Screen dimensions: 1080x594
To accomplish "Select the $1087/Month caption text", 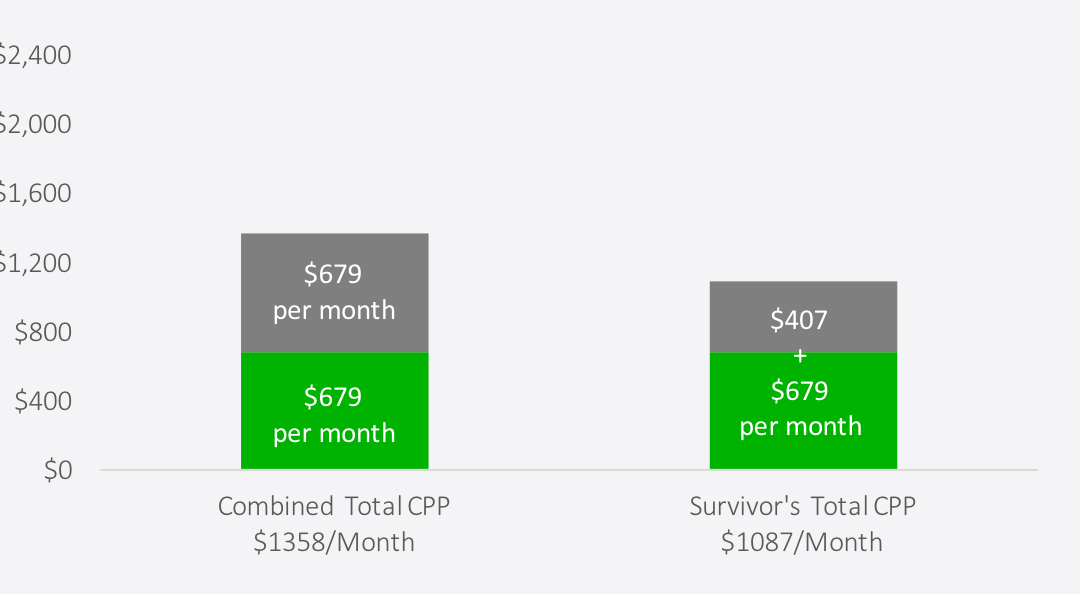I will point(802,542).
